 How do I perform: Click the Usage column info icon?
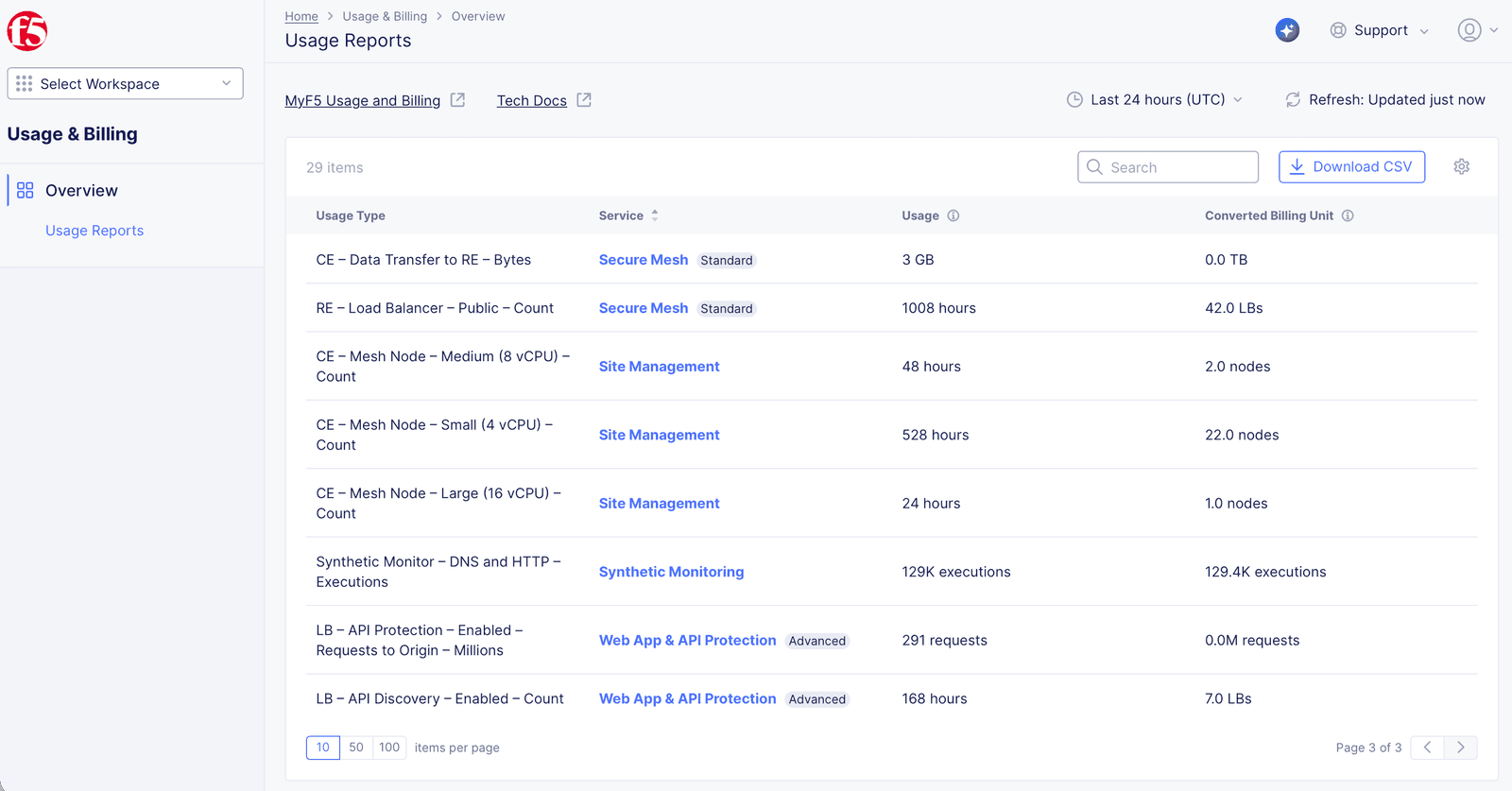click(x=954, y=215)
